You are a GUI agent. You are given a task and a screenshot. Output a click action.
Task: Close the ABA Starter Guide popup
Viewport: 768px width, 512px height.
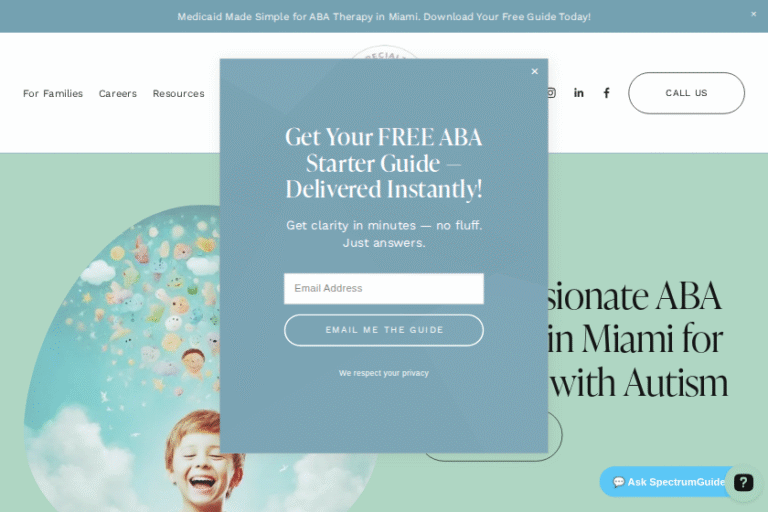(x=534, y=72)
